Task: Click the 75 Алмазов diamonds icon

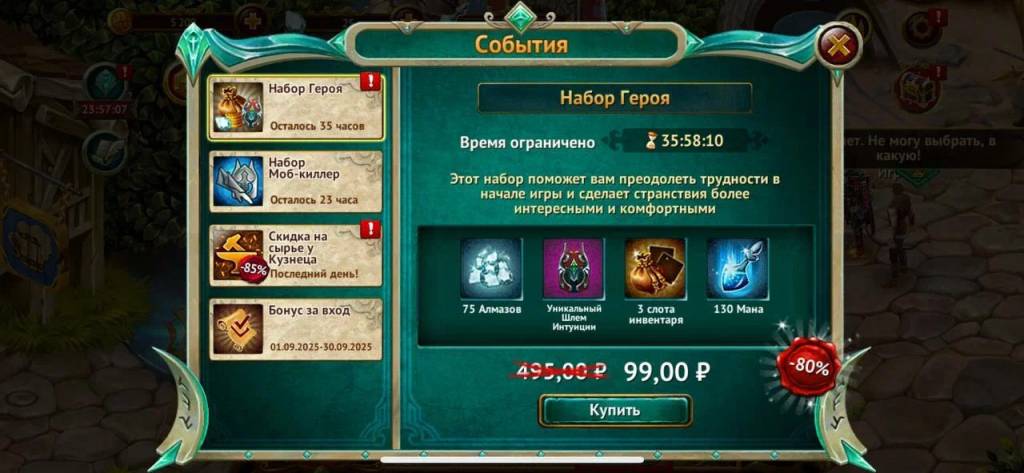Action: 491,269
